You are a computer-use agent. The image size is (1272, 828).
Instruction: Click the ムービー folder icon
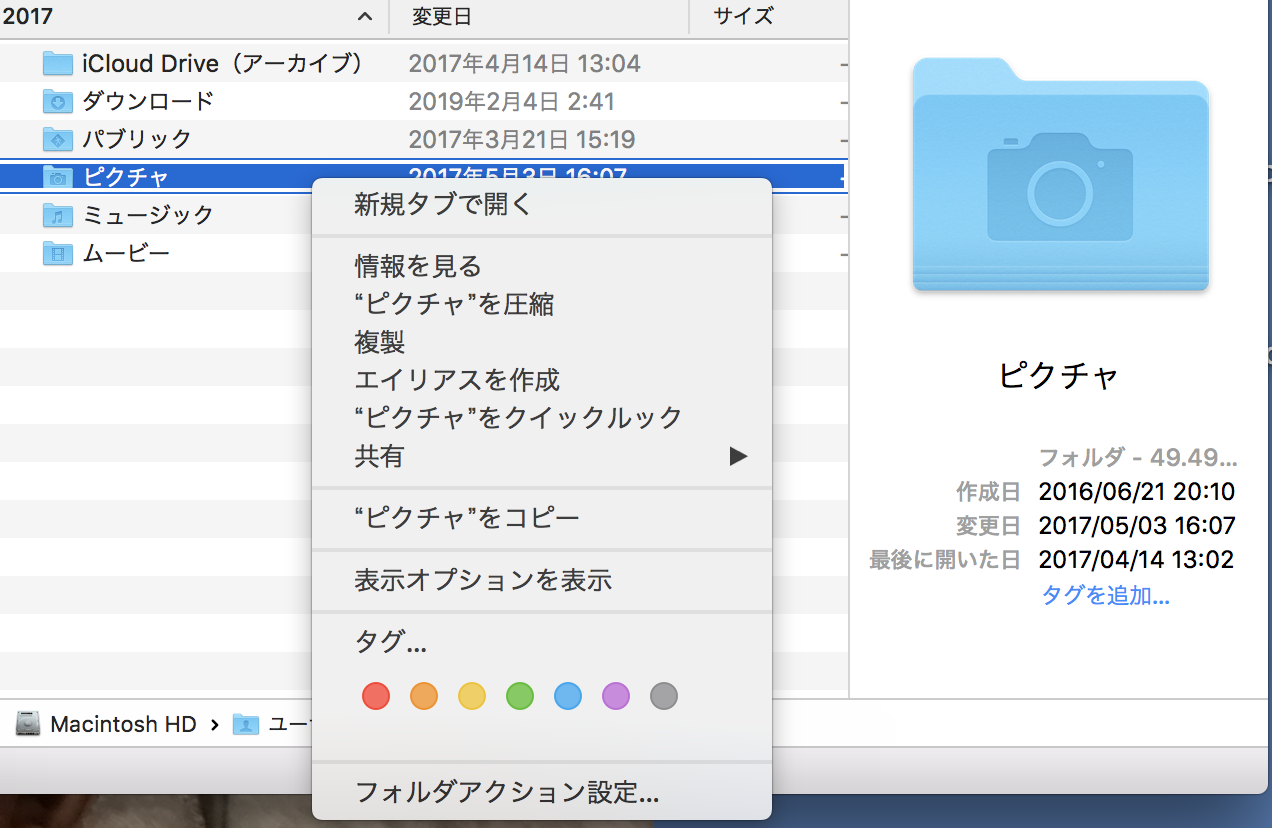pos(58,253)
